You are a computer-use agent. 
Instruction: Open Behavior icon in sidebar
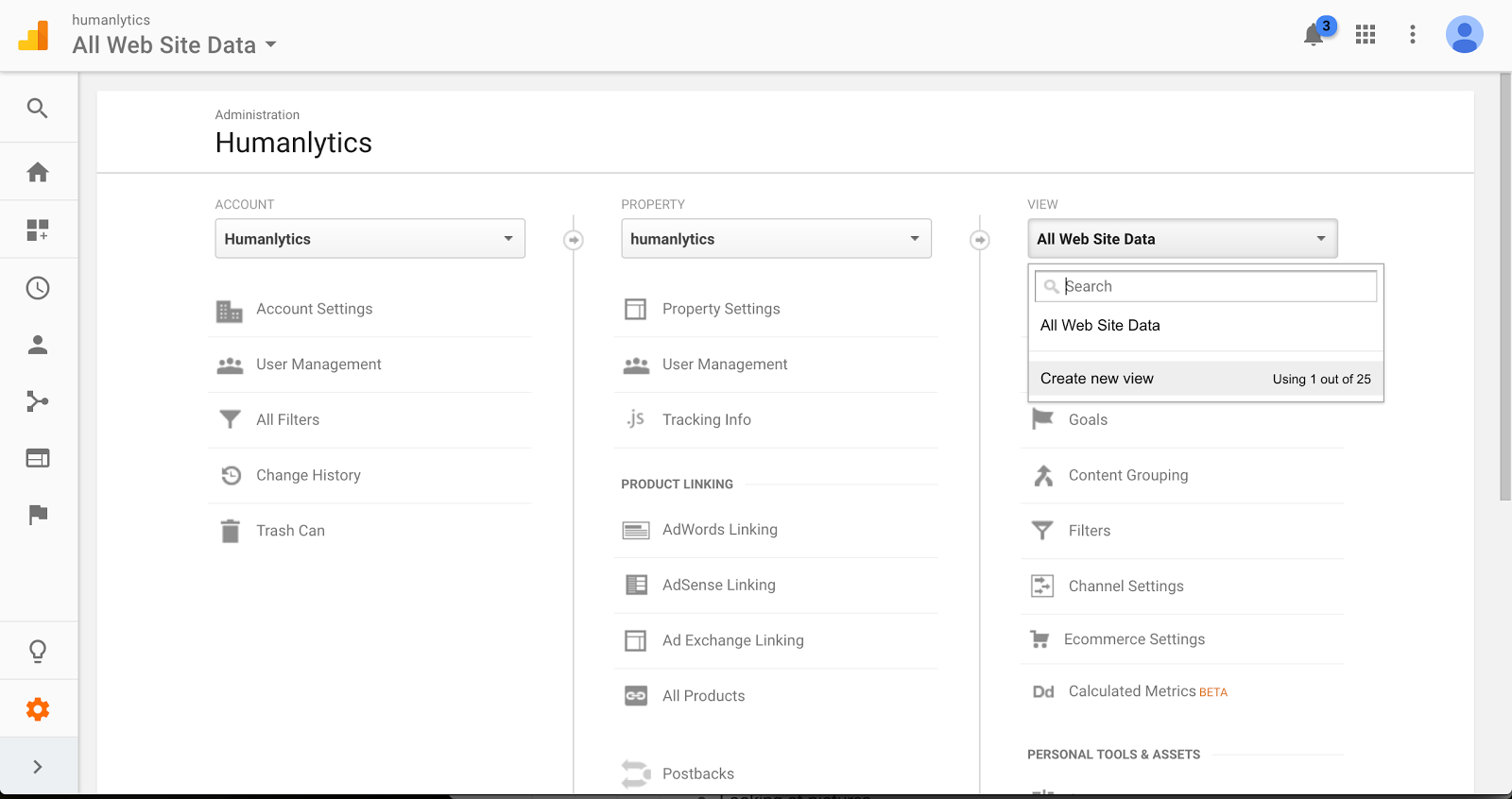click(x=38, y=458)
